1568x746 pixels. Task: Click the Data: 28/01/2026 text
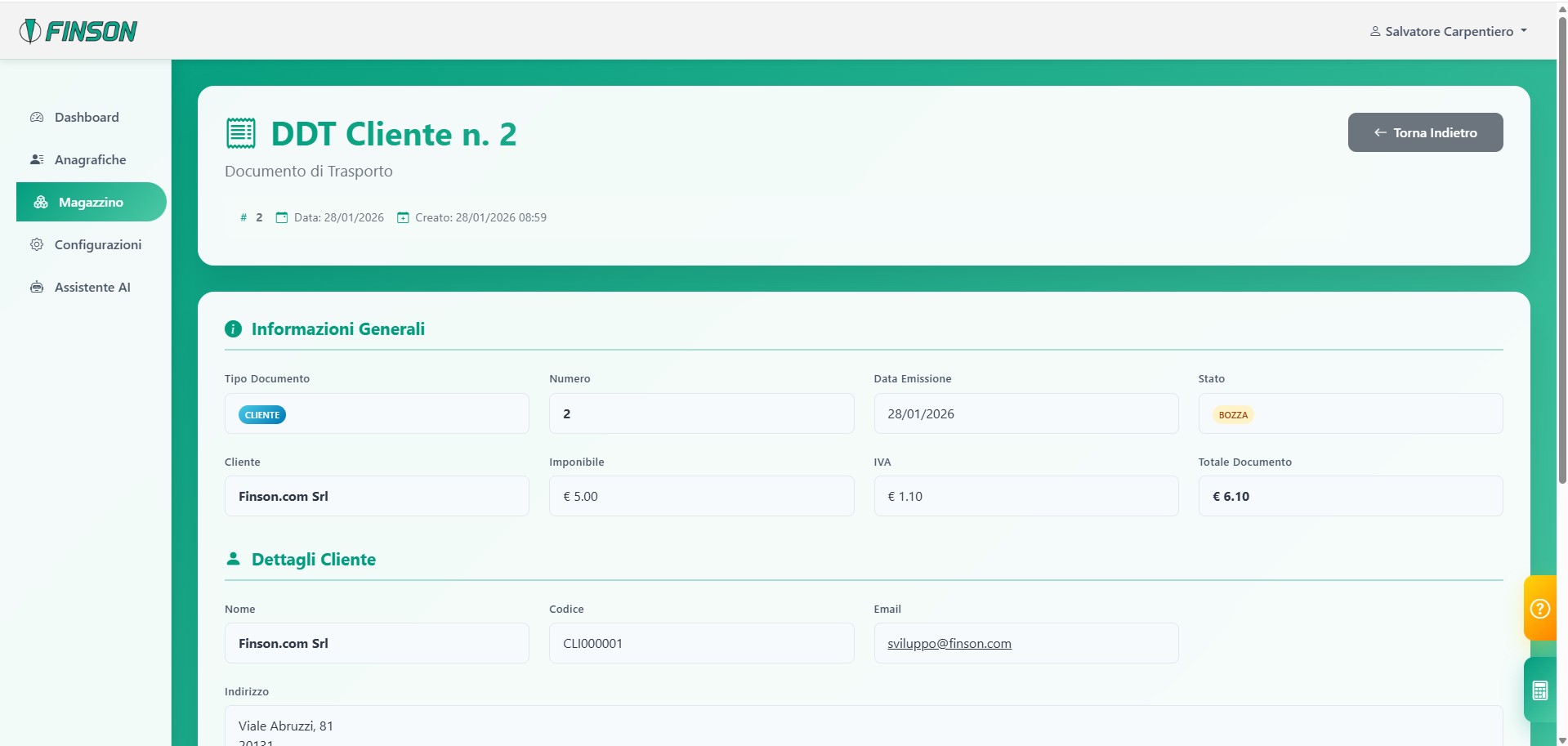pos(339,217)
